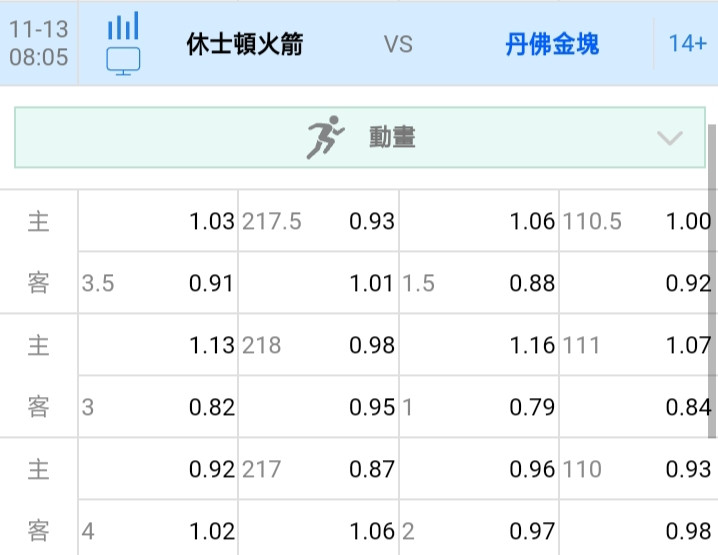Expand the 動畫 panel chevron
This screenshot has width=718, height=555.
[669, 137]
